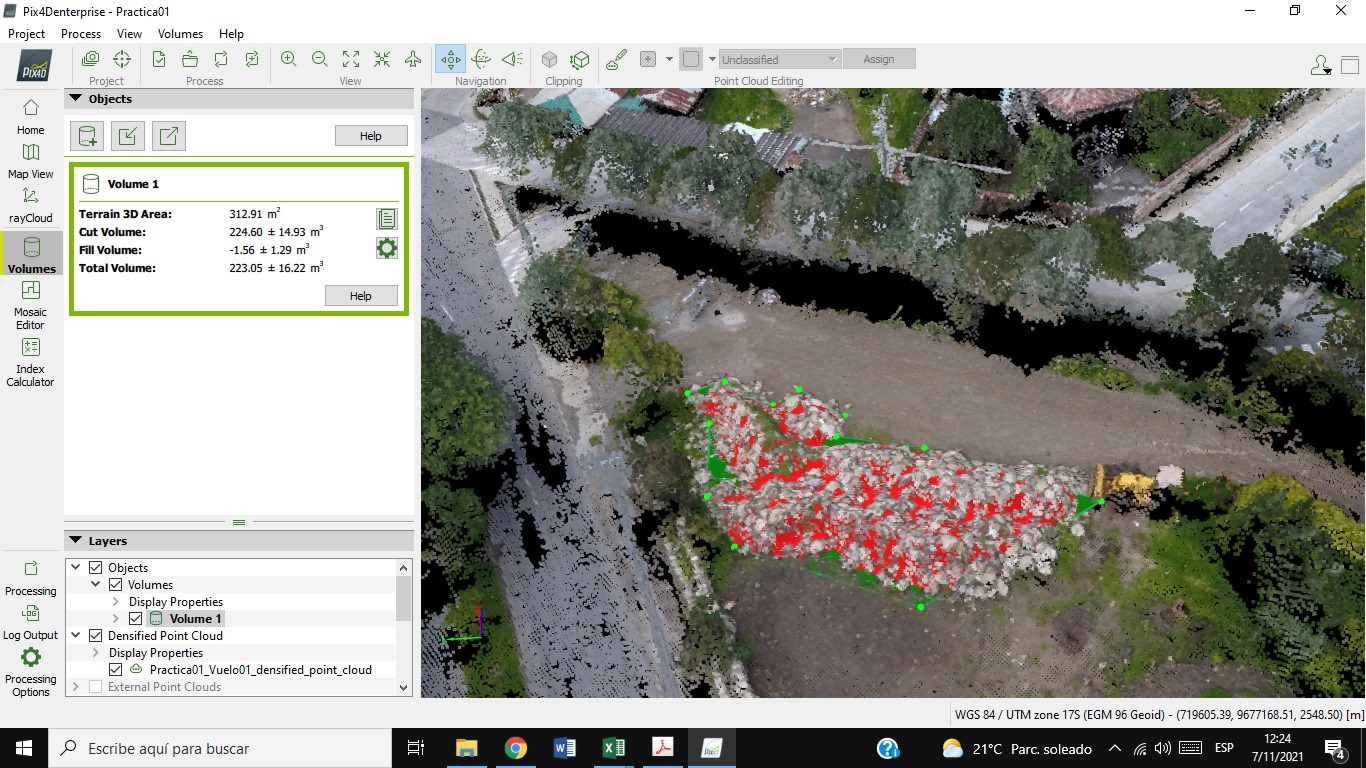Image resolution: width=1366 pixels, height=768 pixels.
Task: Open the Unclassified point group dropdown
Action: tap(779, 59)
